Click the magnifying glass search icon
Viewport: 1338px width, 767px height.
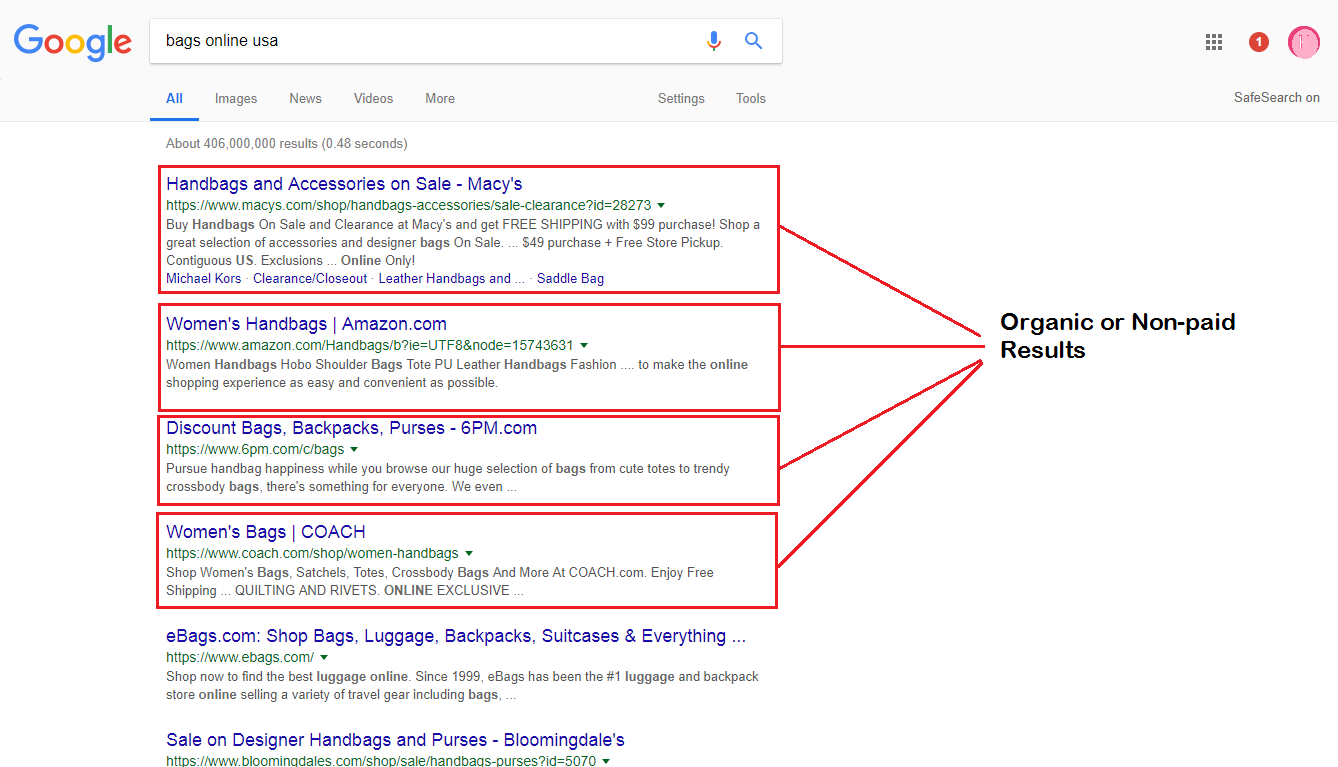[753, 41]
